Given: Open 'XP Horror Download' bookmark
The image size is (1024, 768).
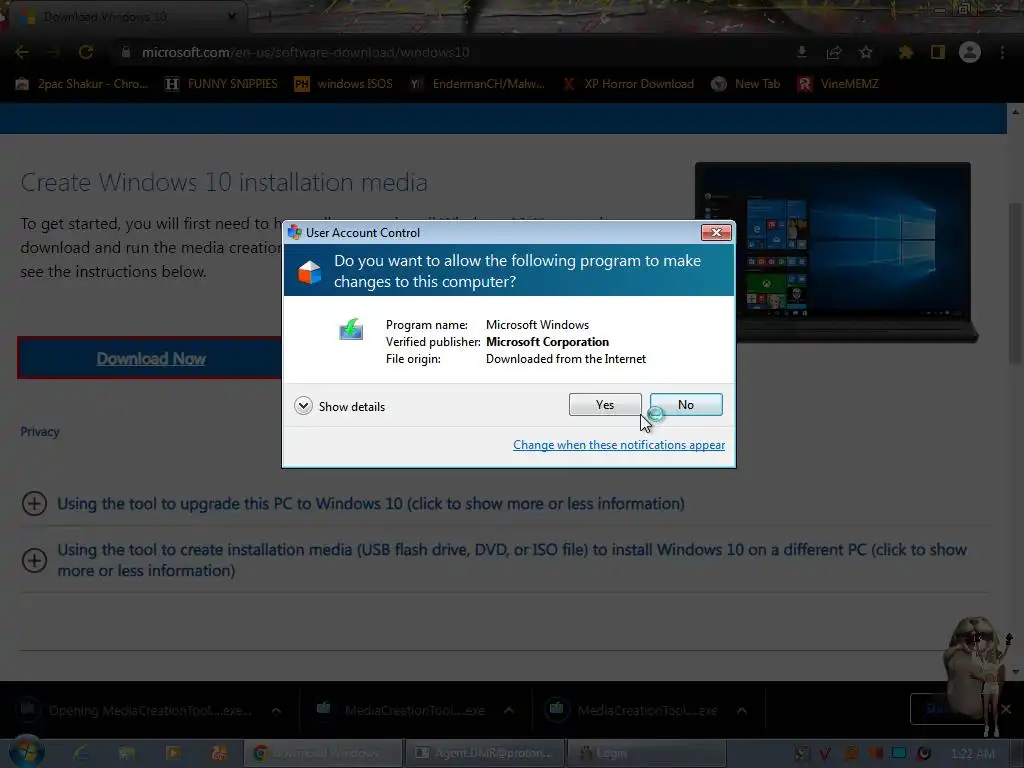Looking at the screenshot, I should pos(628,84).
